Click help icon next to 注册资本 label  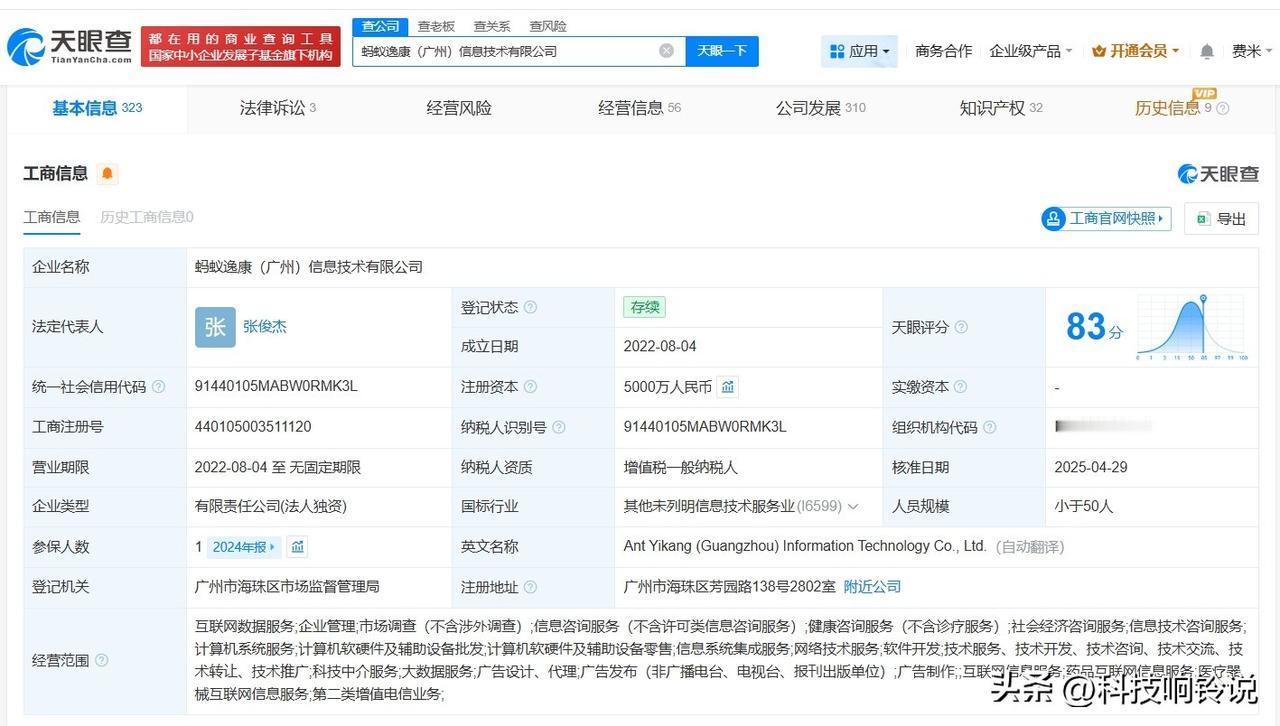(x=530, y=387)
